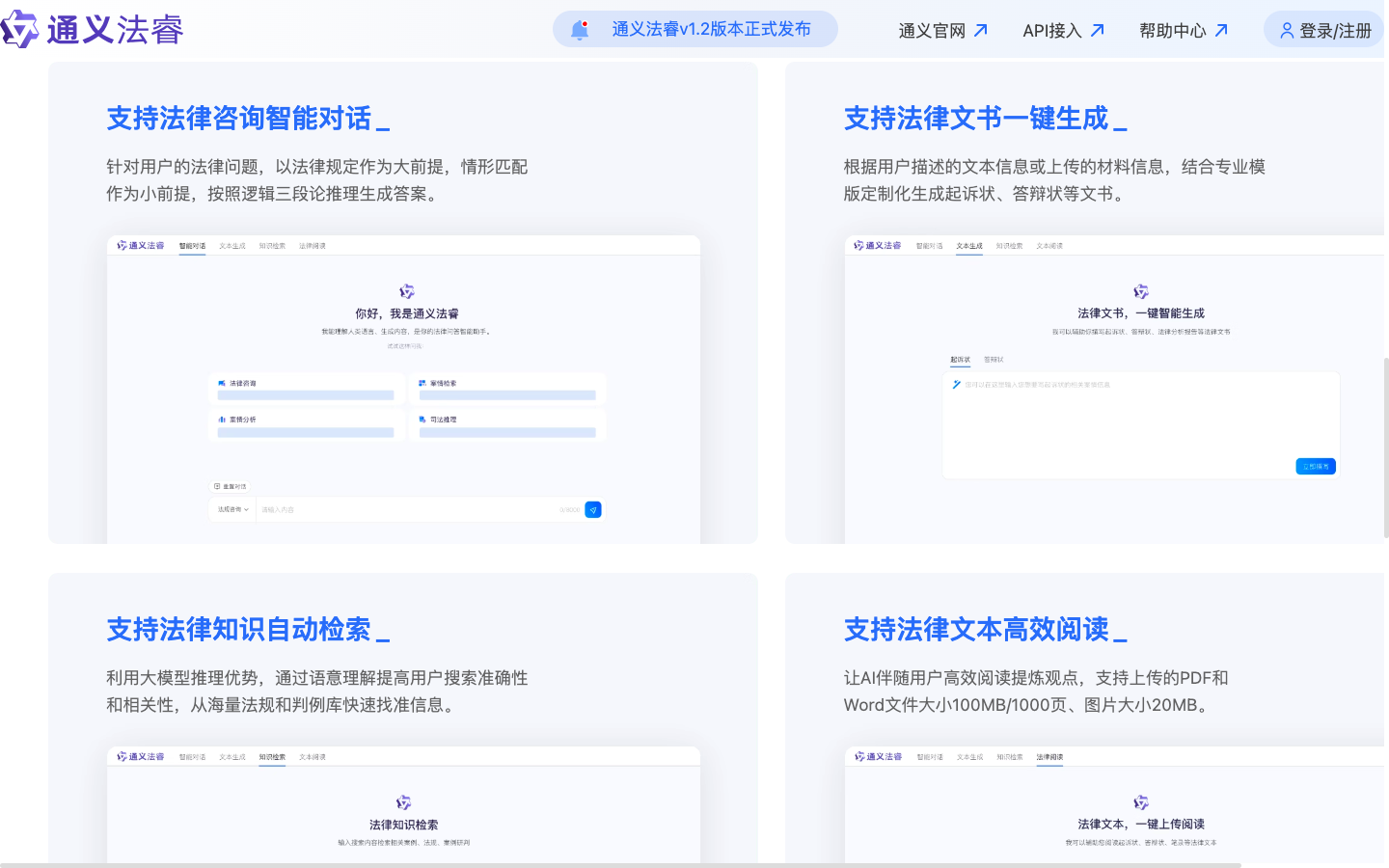The width and height of the screenshot is (1389, 868).
Task: Click the 支持法律知识自动检索 heading
Action: point(248,630)
